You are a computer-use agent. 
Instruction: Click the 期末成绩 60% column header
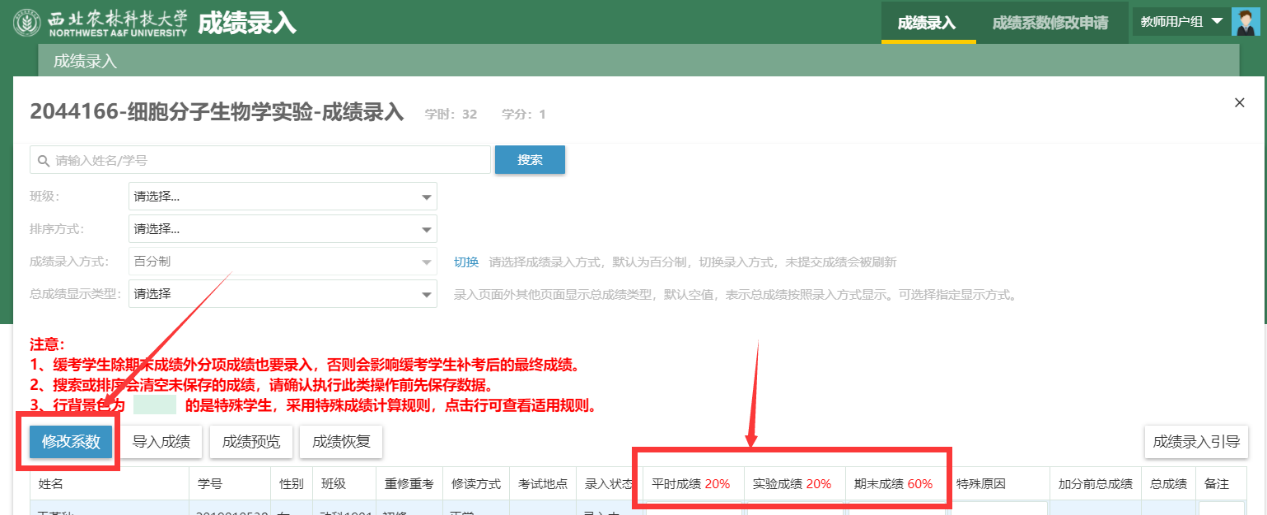[x=893, y=484]
